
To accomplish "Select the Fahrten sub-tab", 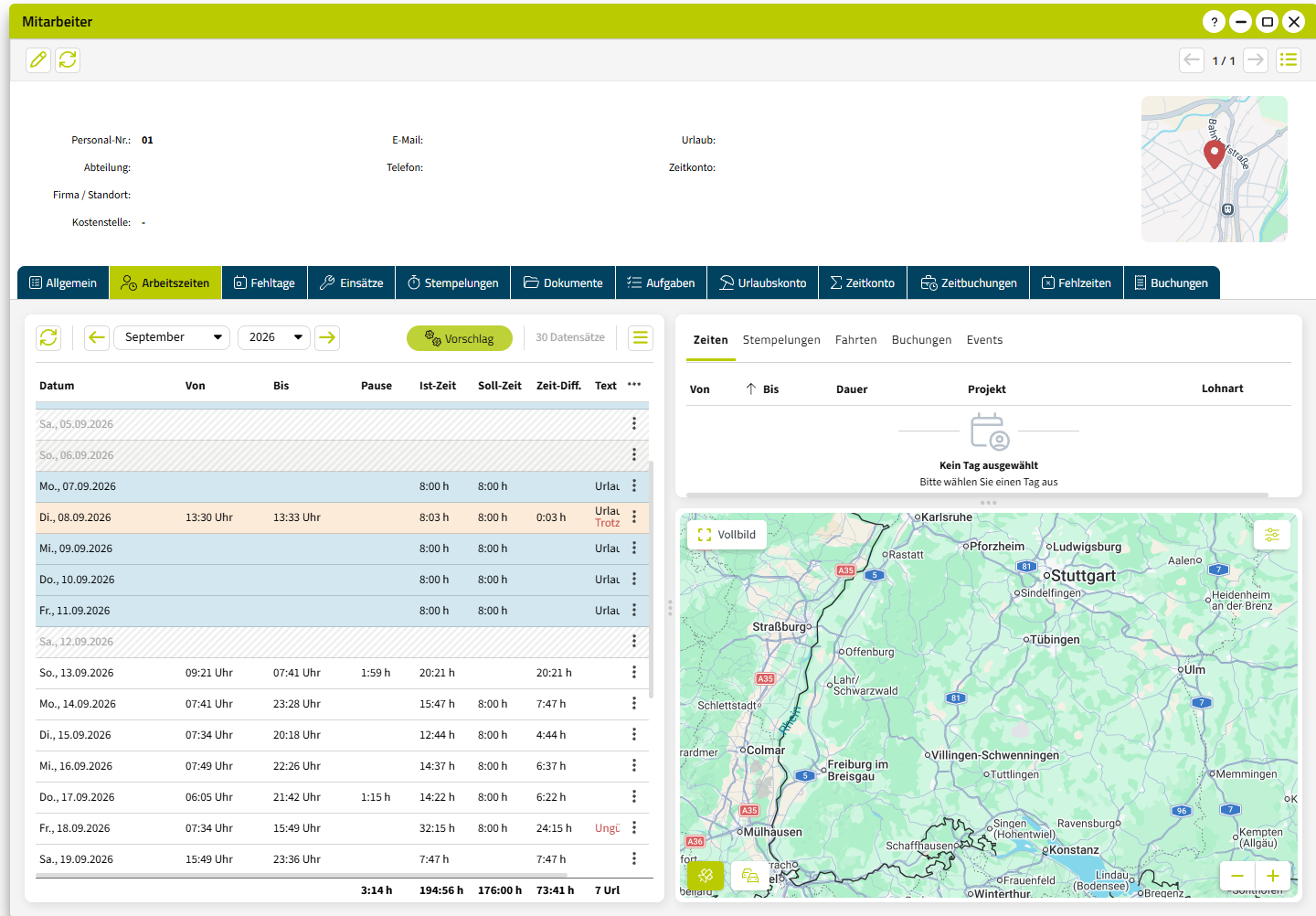I will (x=856, y=340).
